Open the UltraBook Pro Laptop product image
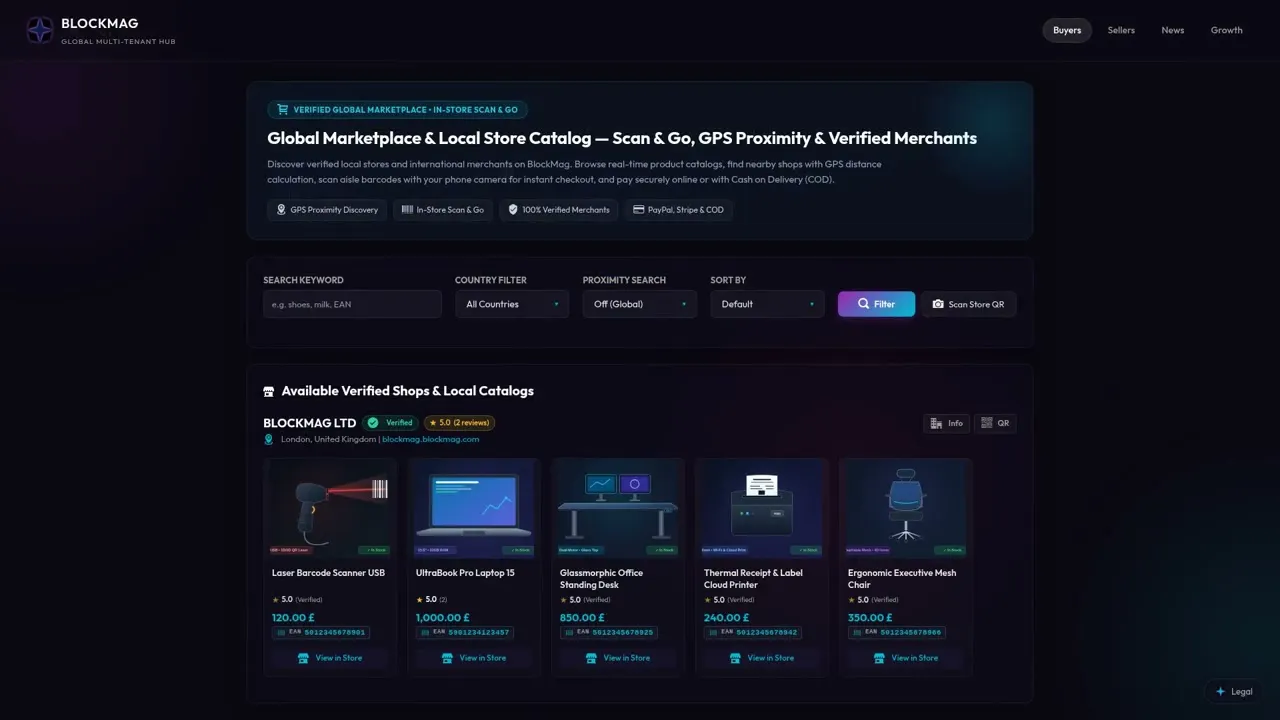 (x=474, y=508)
